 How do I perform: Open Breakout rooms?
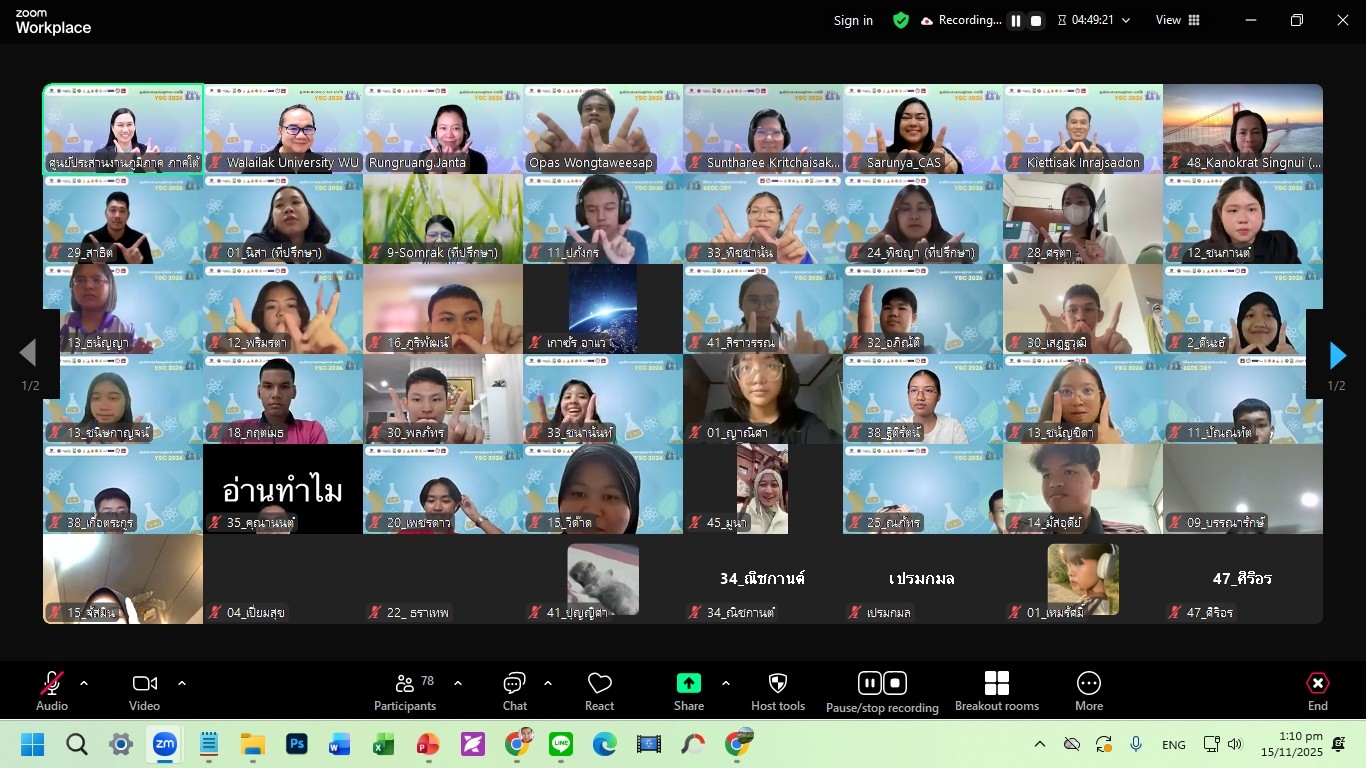997,691
